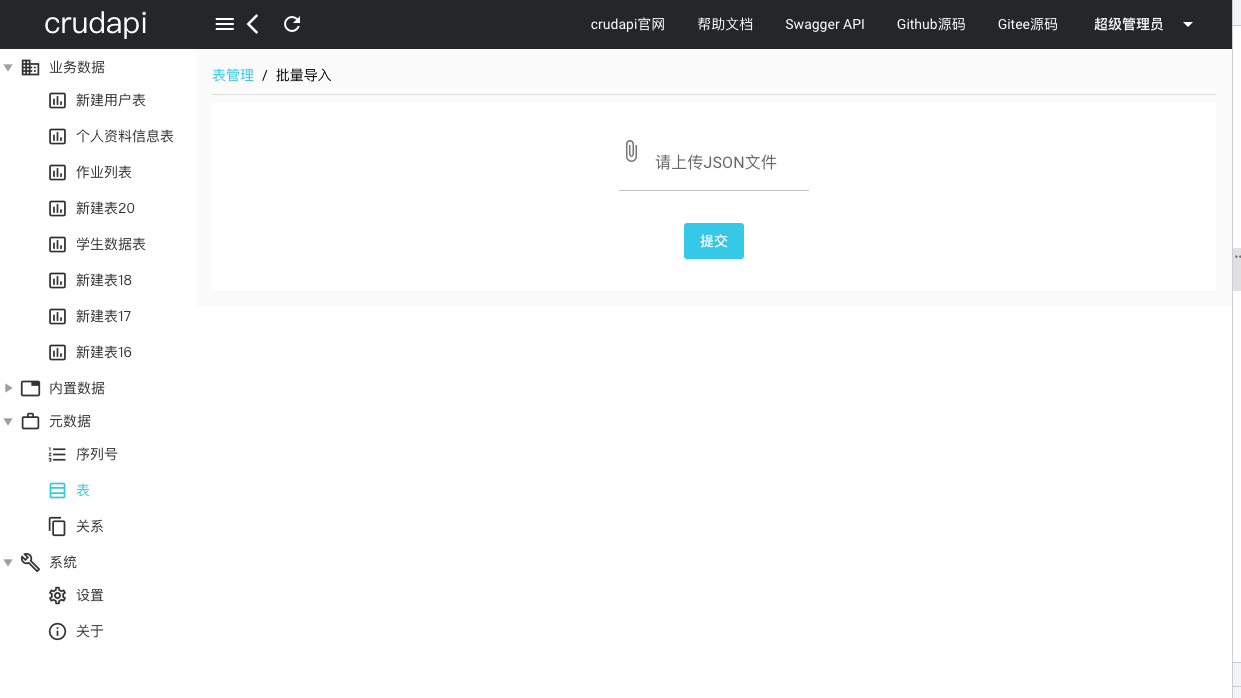The height and width of the screenshot is (698, 1241).
Task: Open the 新建用户表 item
Action: click(x=111, y=100)
